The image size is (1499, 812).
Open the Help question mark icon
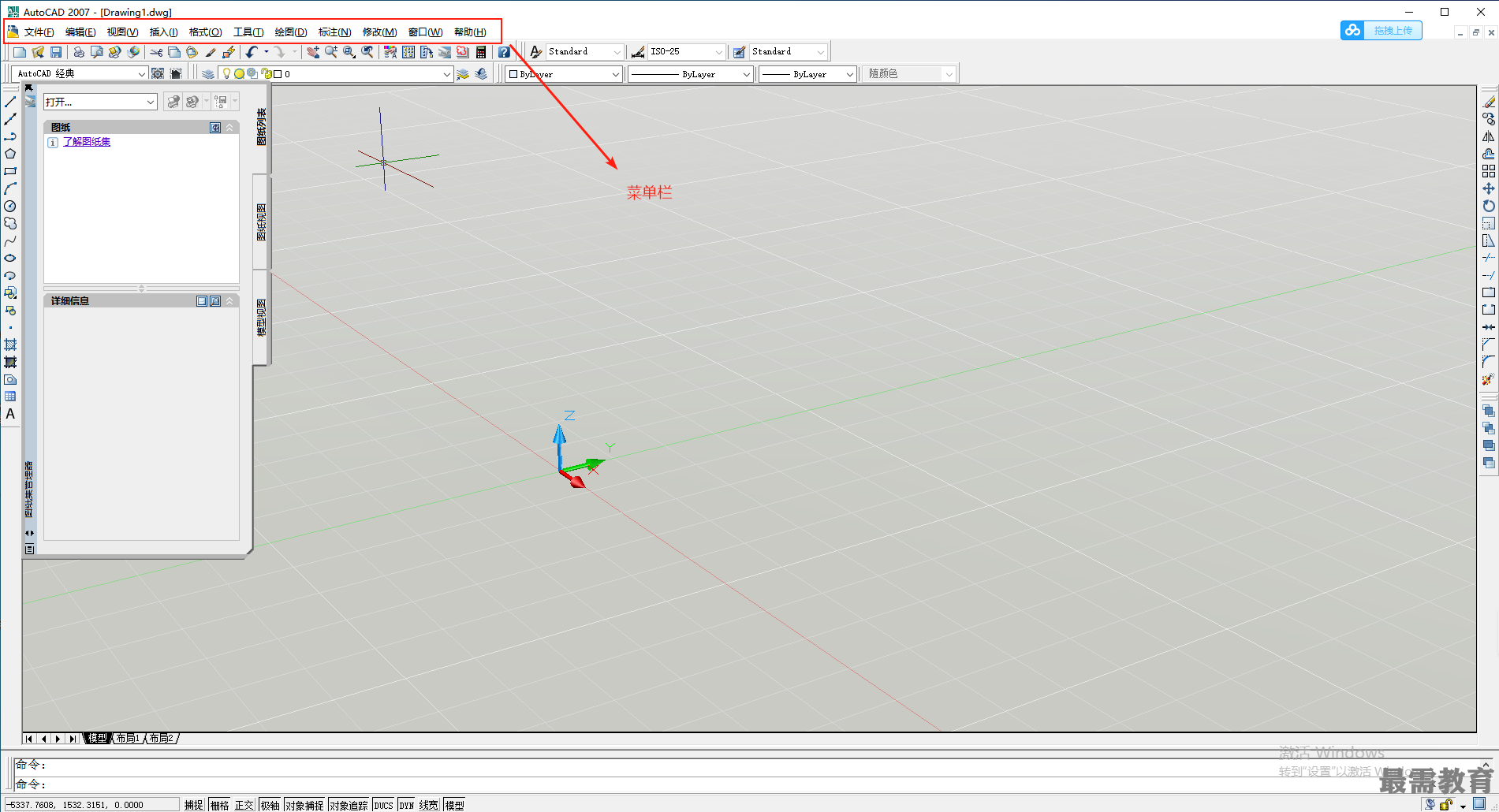point(504,52)
